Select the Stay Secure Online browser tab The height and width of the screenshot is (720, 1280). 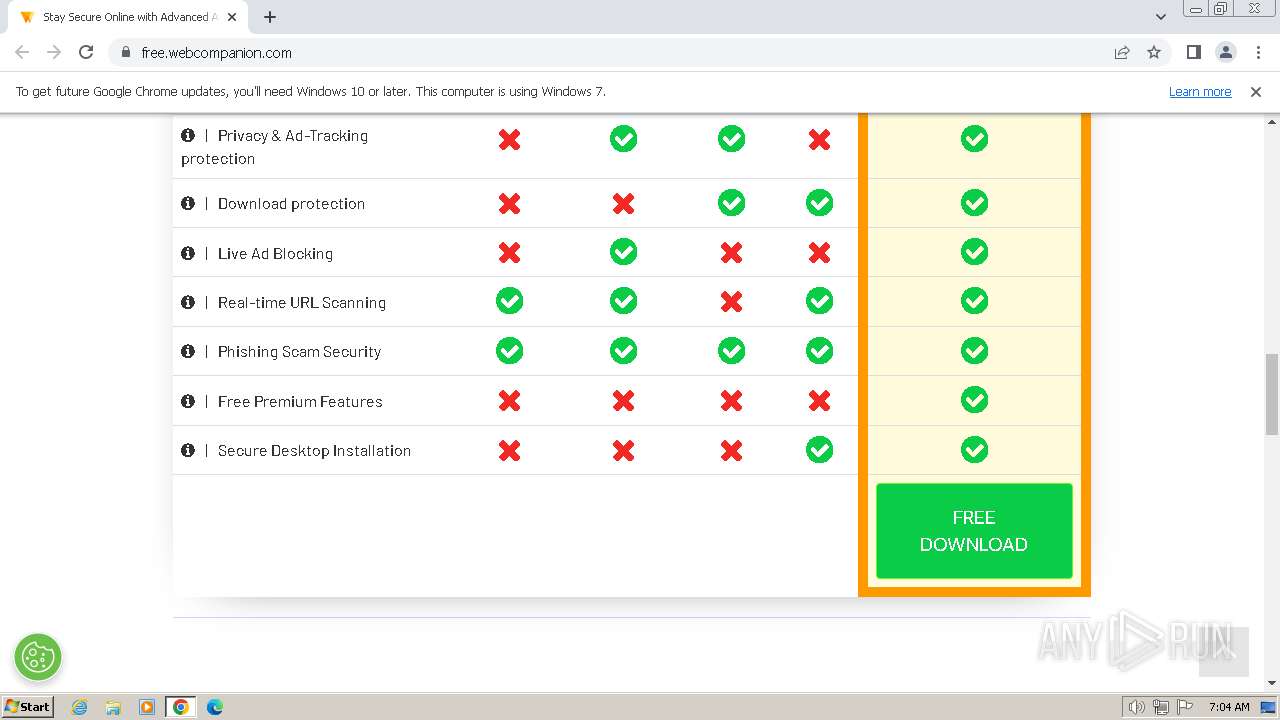pos(130,17)
